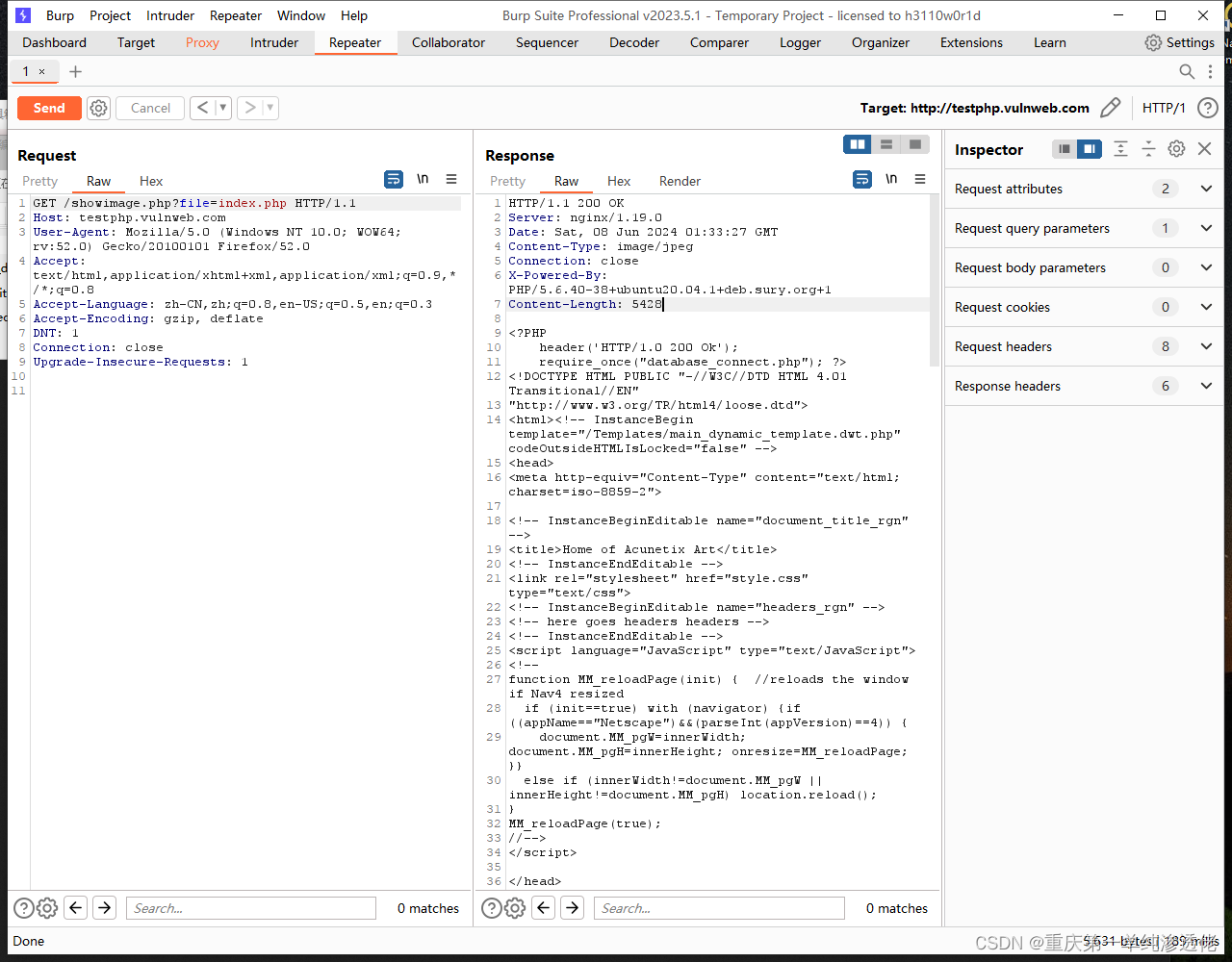This screenshot has height=962, width=1232.
Task: Jump to next match in Request search
Action: (104, 907)
